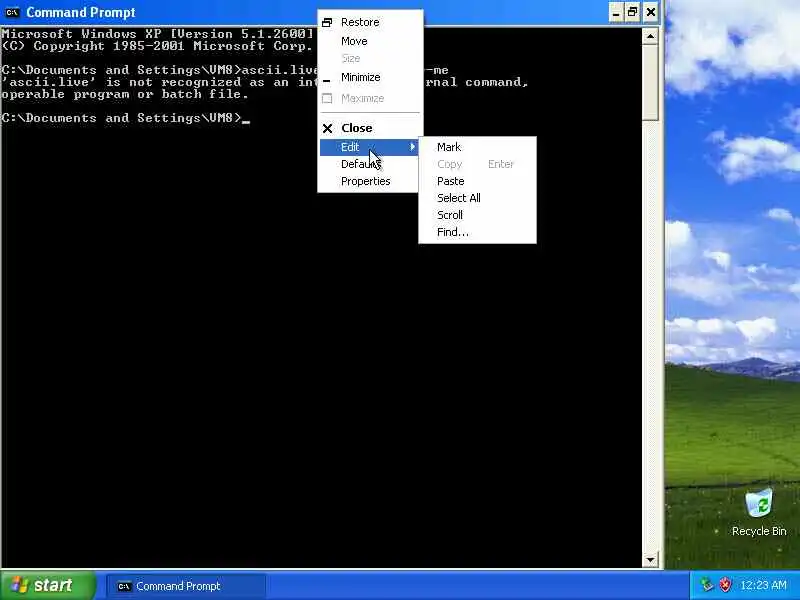Click the "operable program or batch file." line
800x600 pixels.
pos(124,94)
